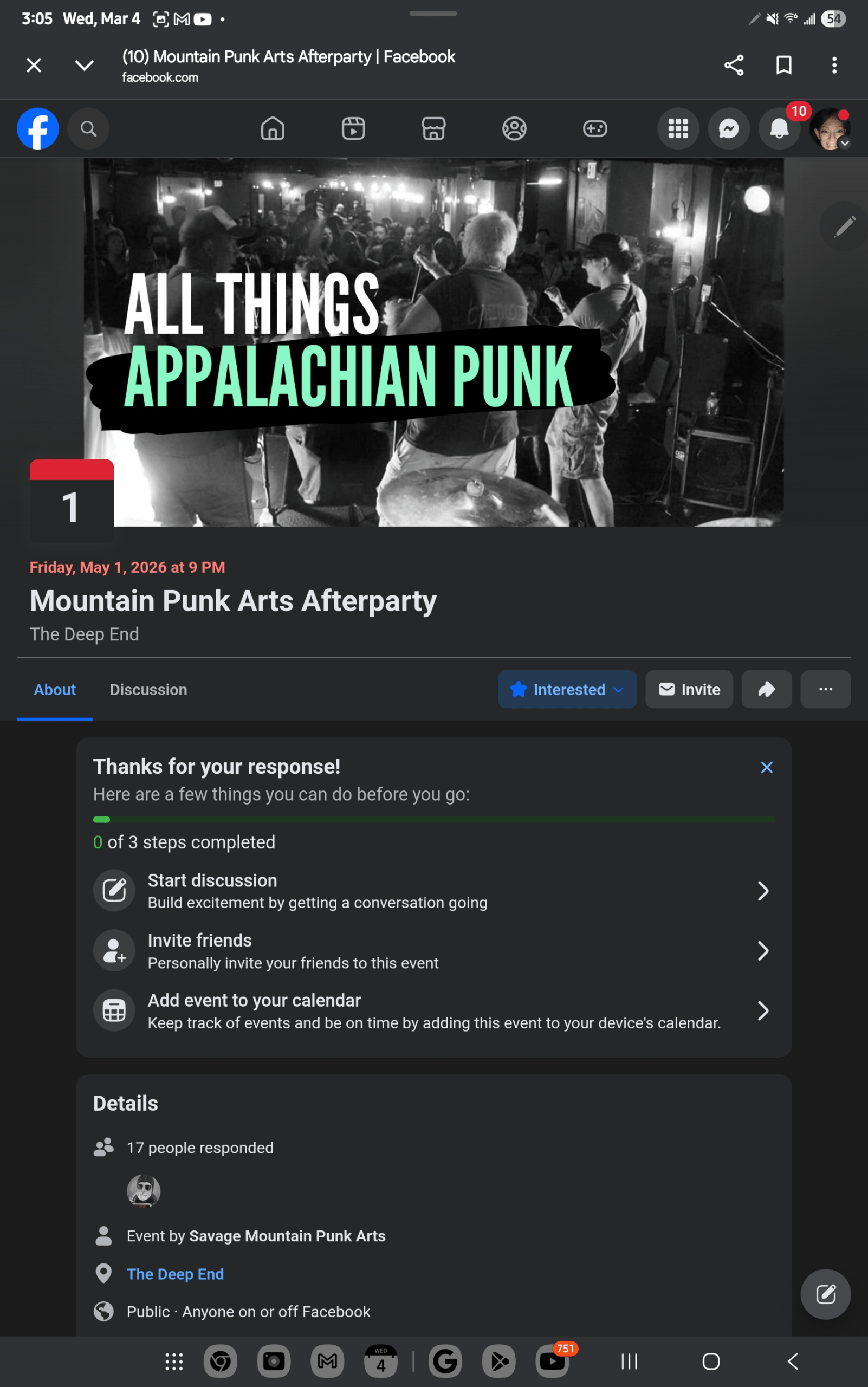The height and width of the screenshot is (1387, 868).
Task: Open the Reels video icon
Action: click(353, 128)
